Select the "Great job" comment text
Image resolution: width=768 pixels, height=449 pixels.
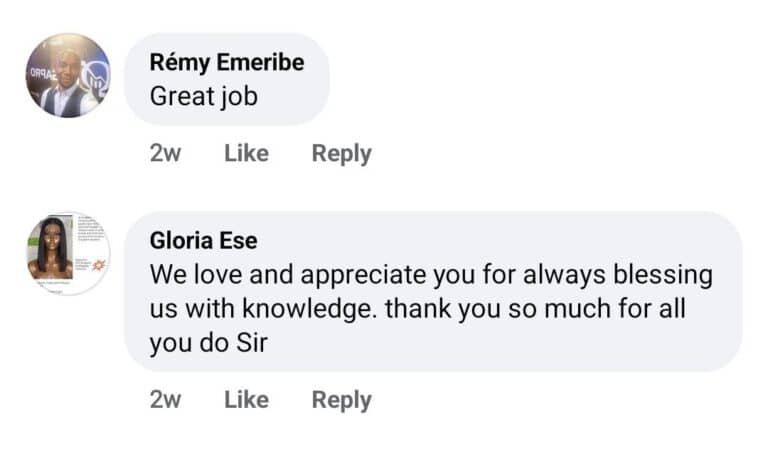[203, 97]
